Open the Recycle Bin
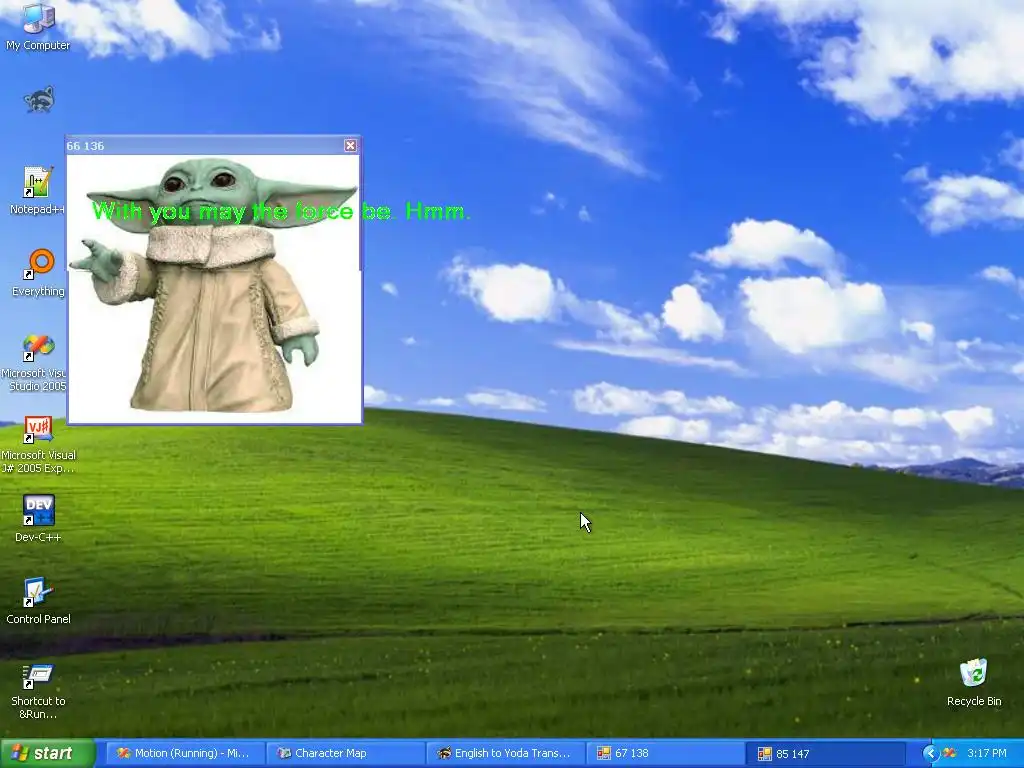 974,682
